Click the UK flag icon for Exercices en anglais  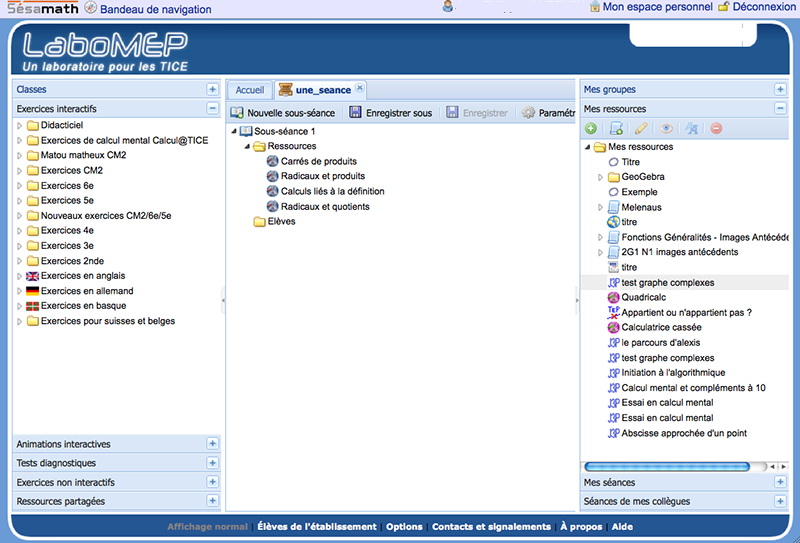coord(33,276)
